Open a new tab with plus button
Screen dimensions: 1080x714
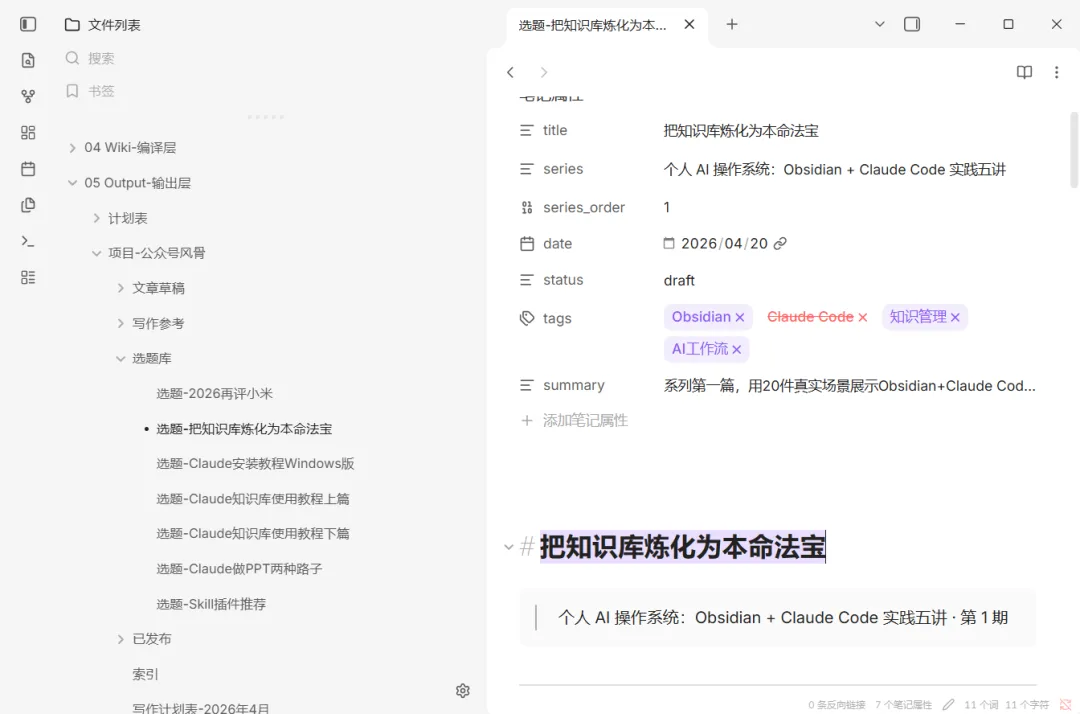tap(732, 25)
